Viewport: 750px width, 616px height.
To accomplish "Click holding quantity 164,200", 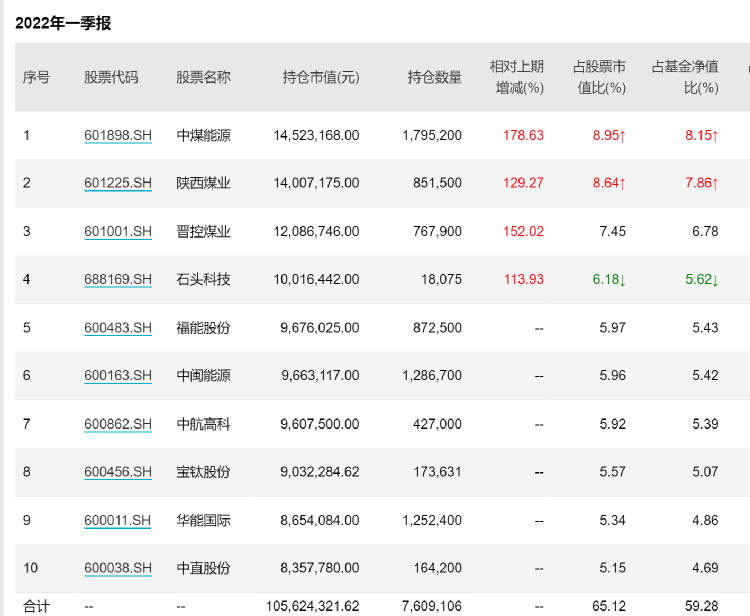I will [437, 568].
